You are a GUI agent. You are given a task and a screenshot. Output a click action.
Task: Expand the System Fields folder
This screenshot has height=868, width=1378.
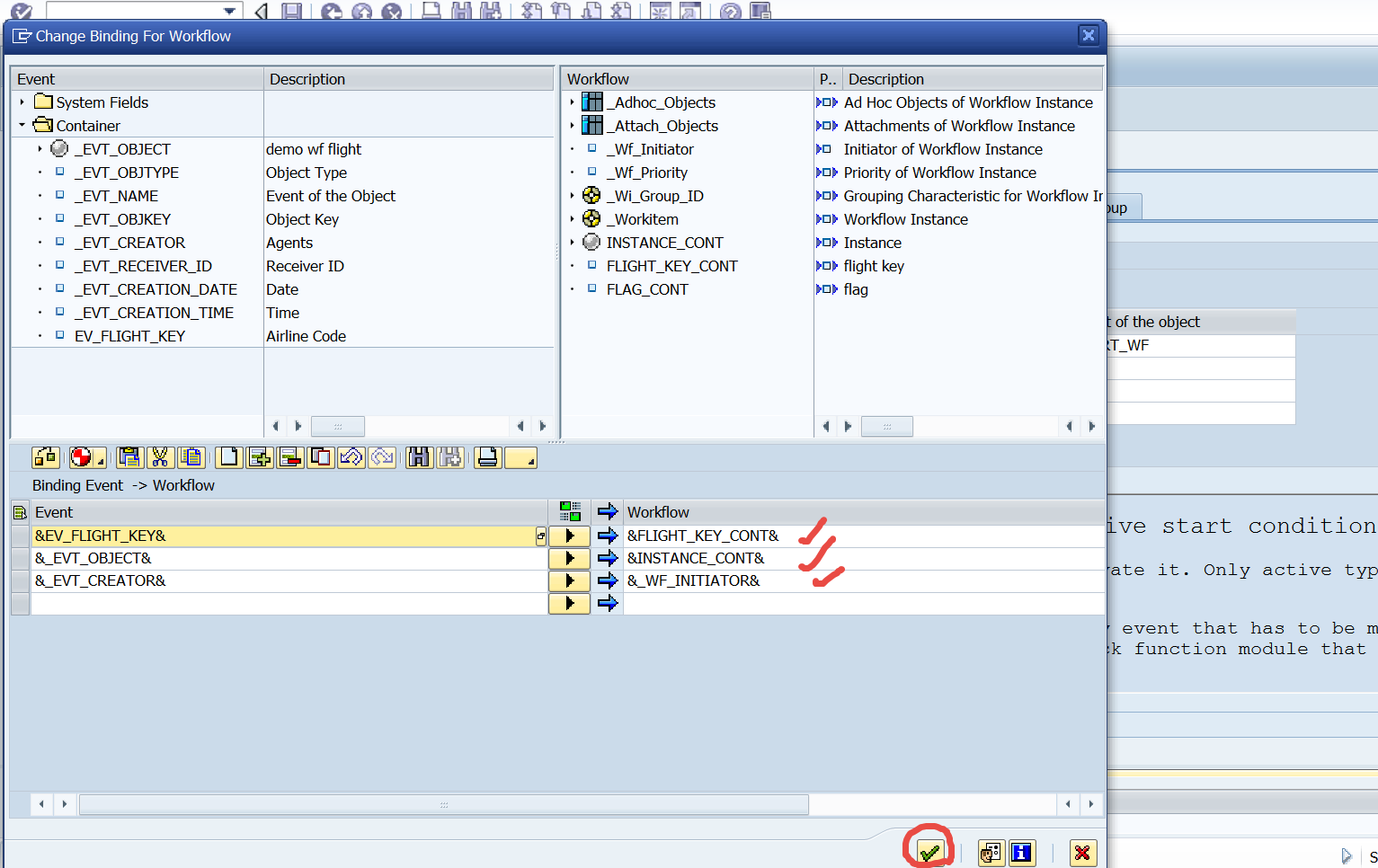click(22, 102)
